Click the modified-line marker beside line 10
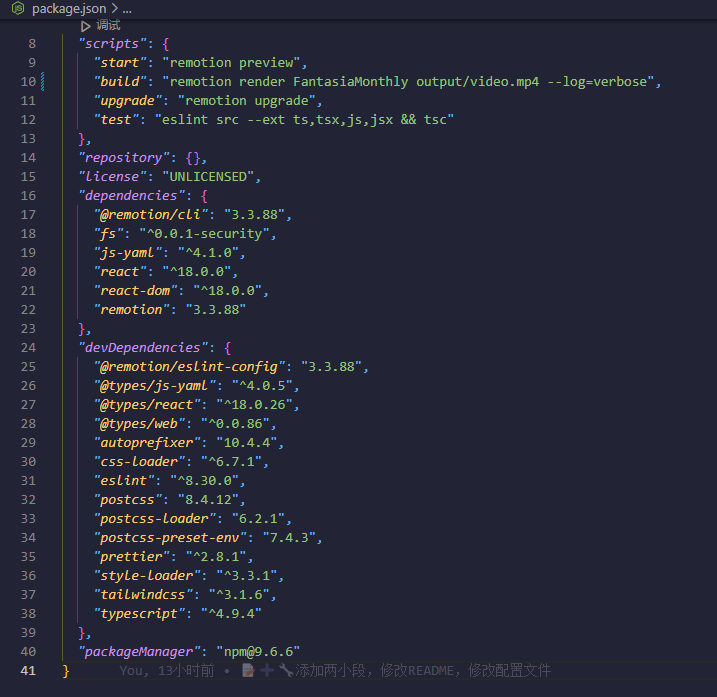 point(43,82)
